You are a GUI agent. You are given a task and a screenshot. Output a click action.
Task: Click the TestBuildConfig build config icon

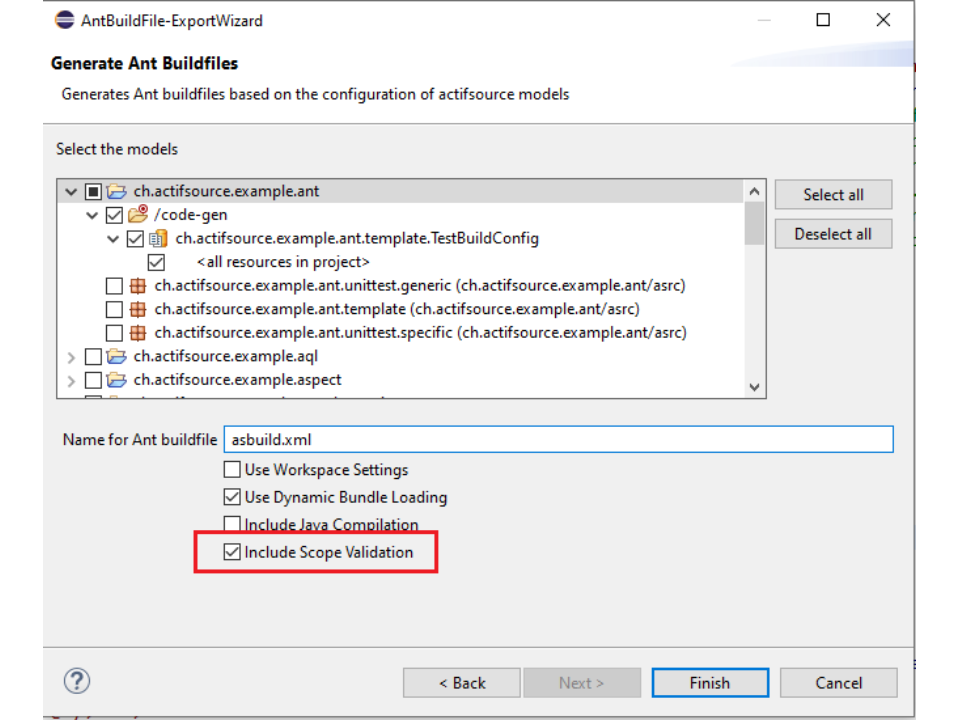159,239
